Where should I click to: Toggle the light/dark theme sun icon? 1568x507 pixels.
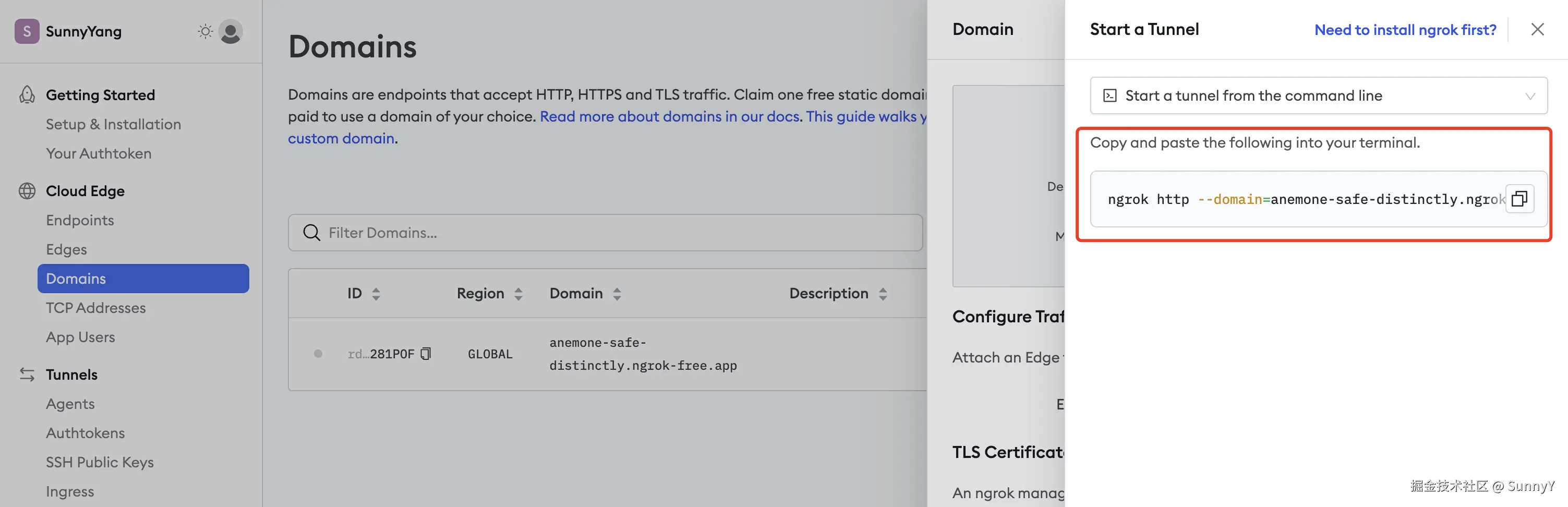(x=205, y=32)
